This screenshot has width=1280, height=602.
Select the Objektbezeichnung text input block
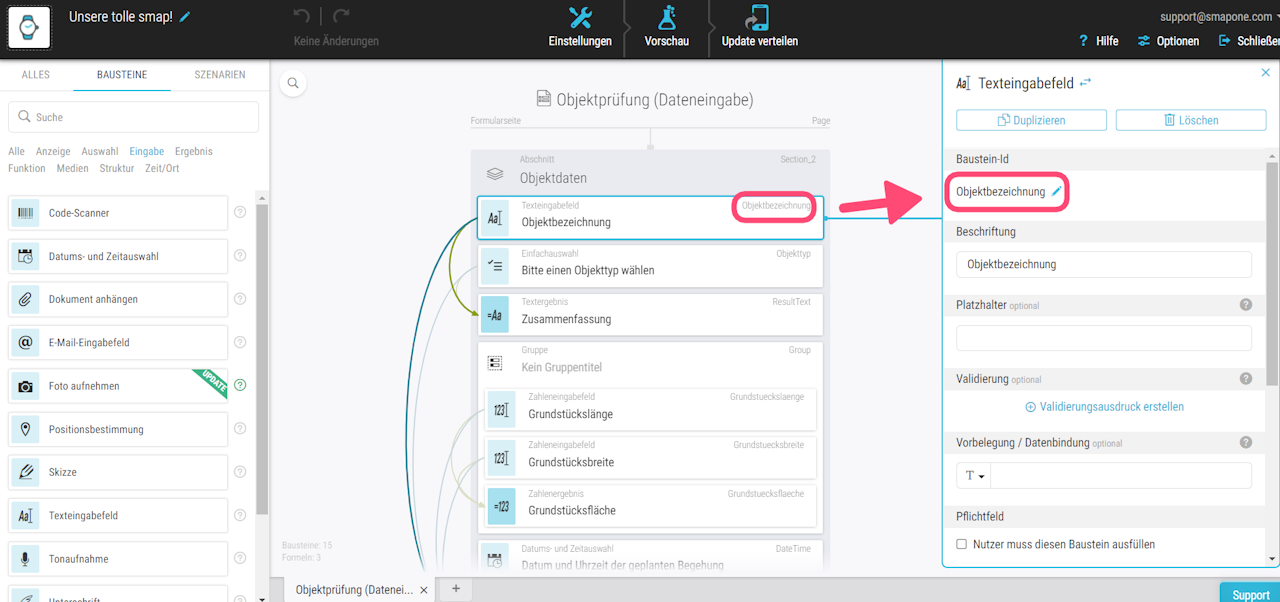click(650, 217)
